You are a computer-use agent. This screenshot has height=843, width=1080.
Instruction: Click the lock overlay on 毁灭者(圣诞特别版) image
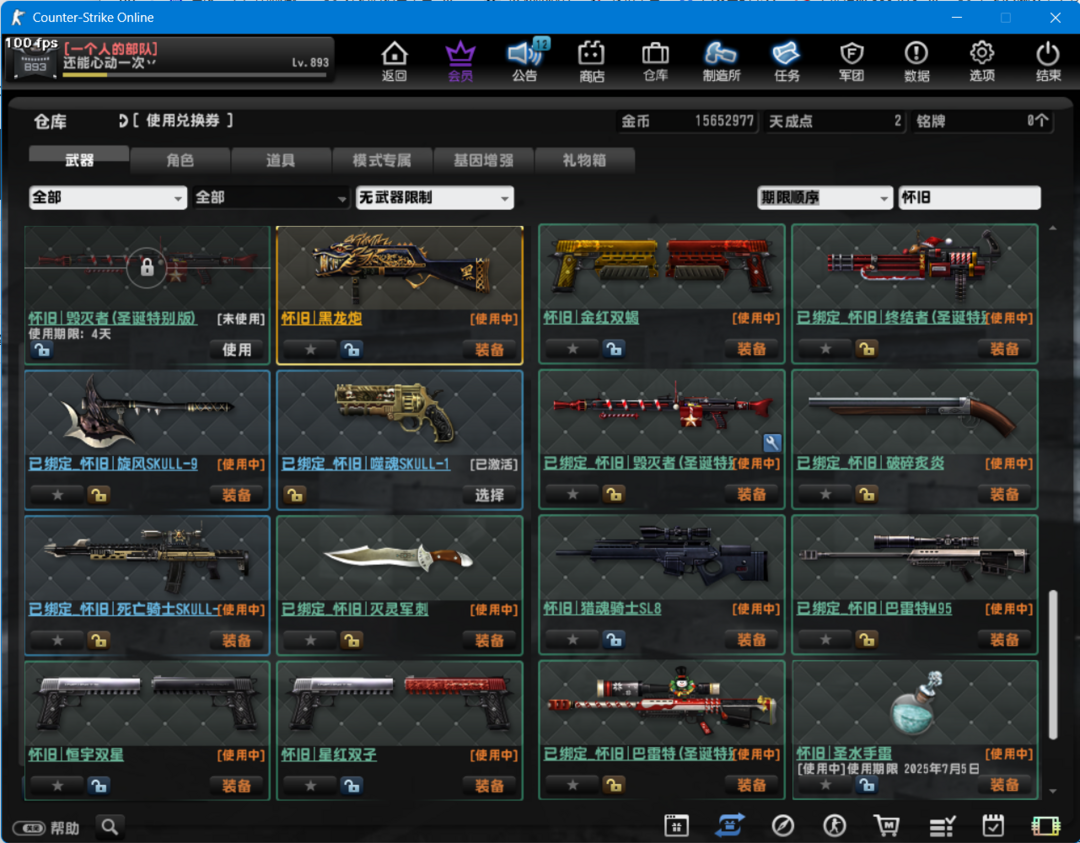[x=147, y=267]
